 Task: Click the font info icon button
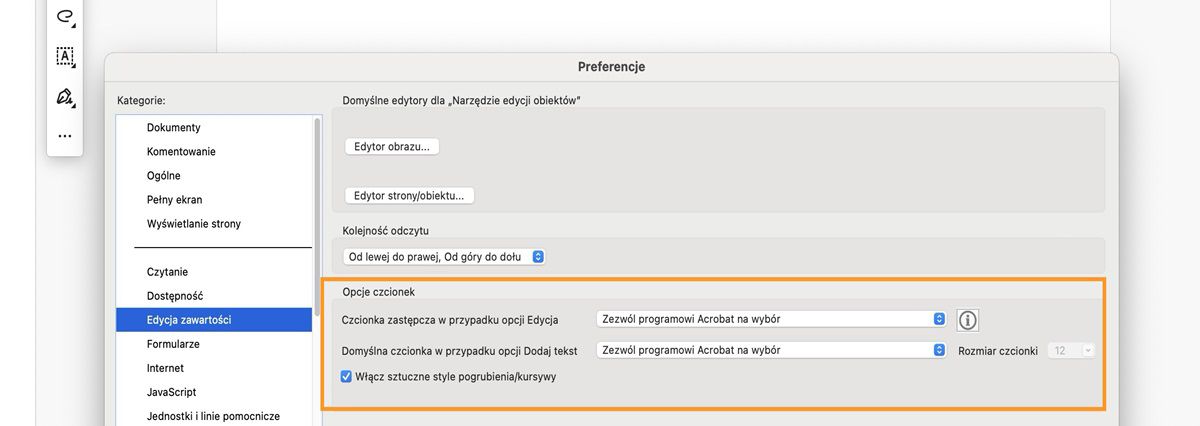point(967,320)
